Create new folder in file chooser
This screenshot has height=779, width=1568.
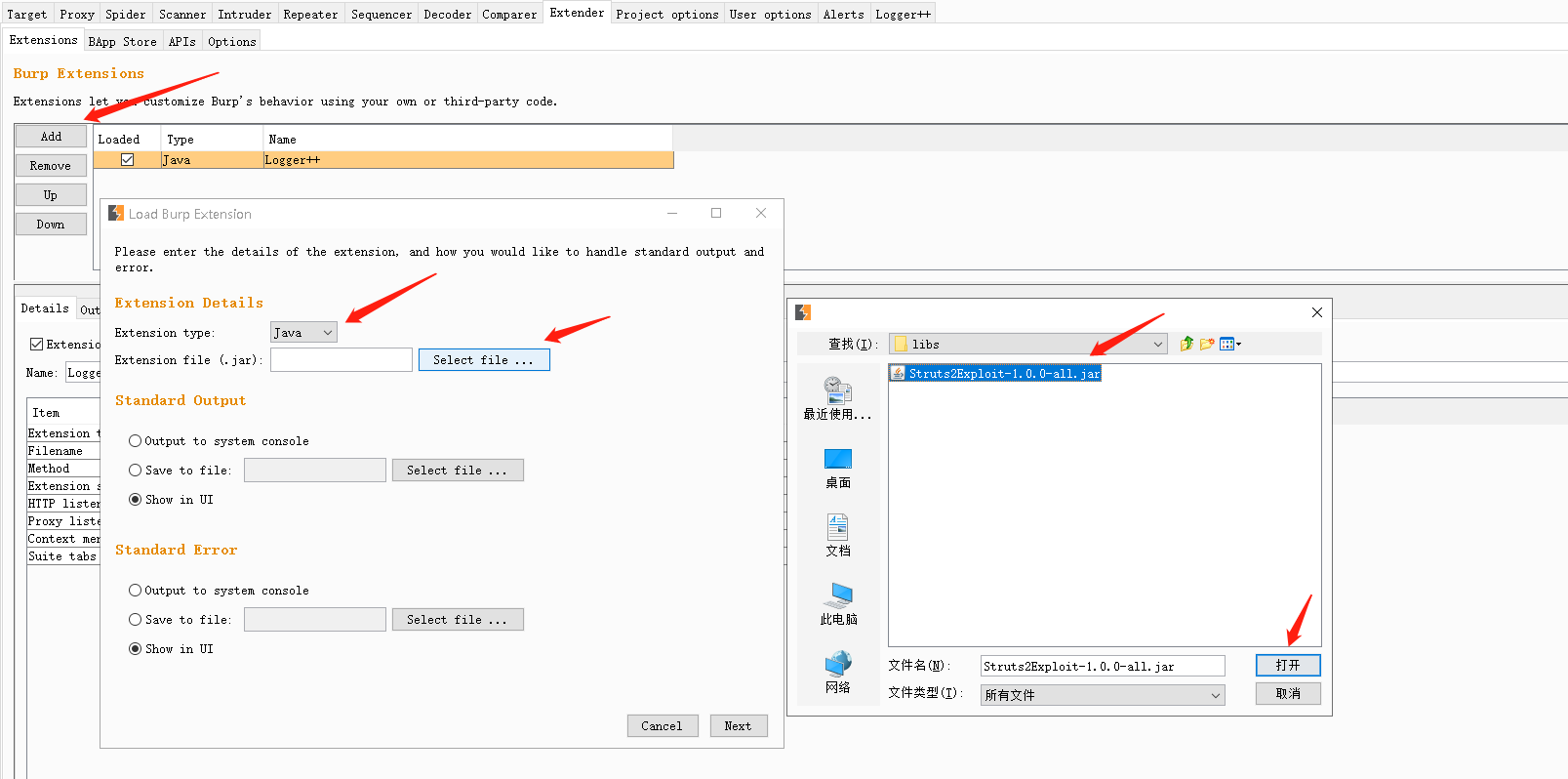[x=1207, y=344]
